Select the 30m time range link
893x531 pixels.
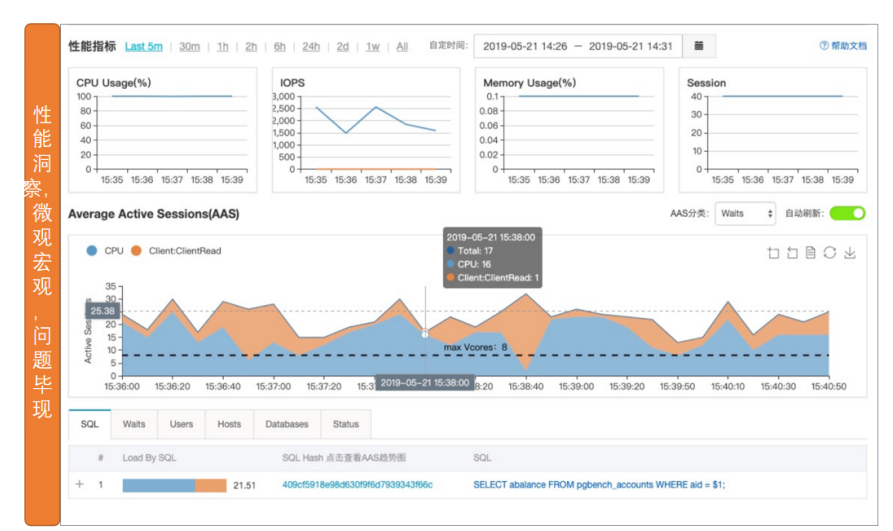[189, 47]
